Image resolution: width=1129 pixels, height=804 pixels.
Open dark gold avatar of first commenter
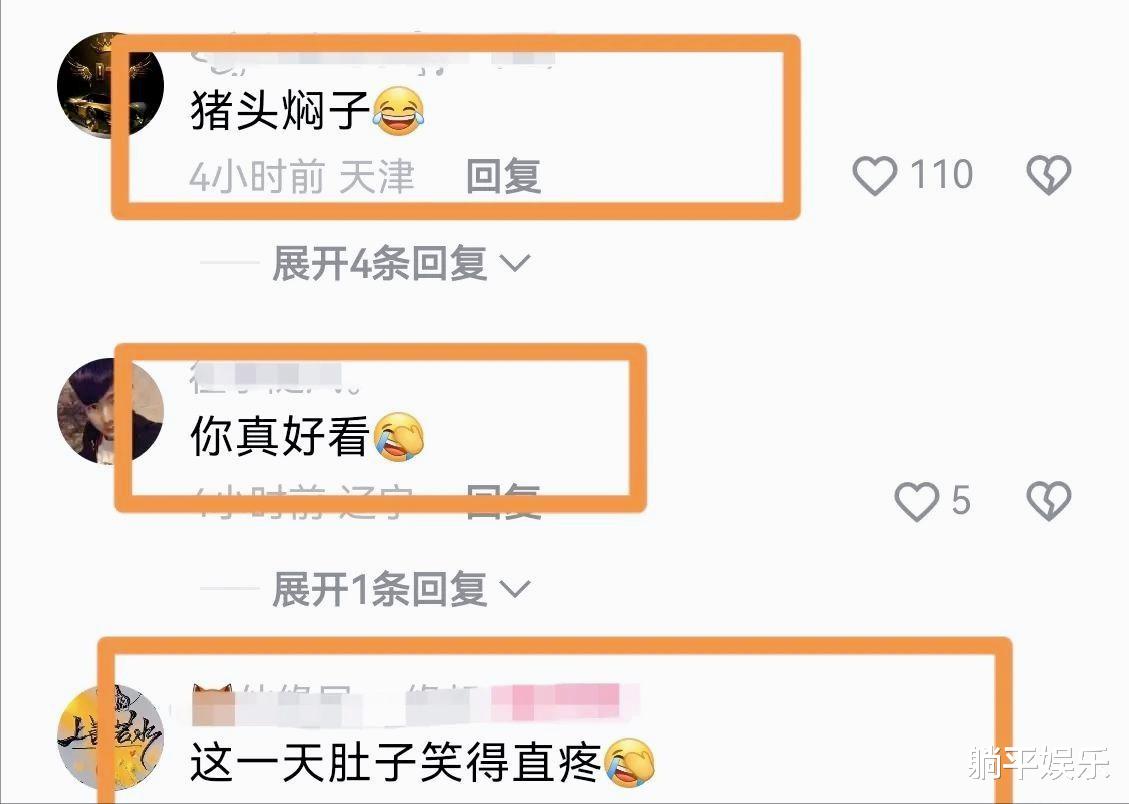pyautogui.click(x=110, y=85)
